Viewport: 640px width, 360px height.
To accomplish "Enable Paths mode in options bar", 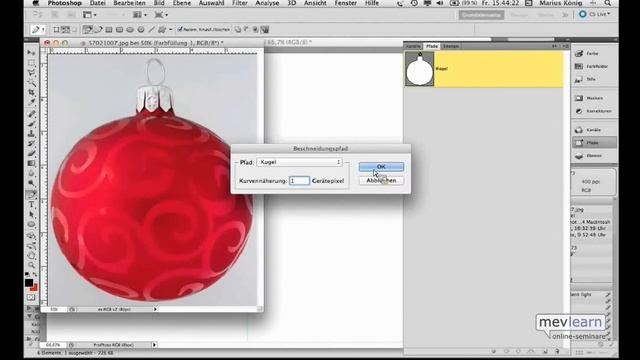I will [66, 29].
